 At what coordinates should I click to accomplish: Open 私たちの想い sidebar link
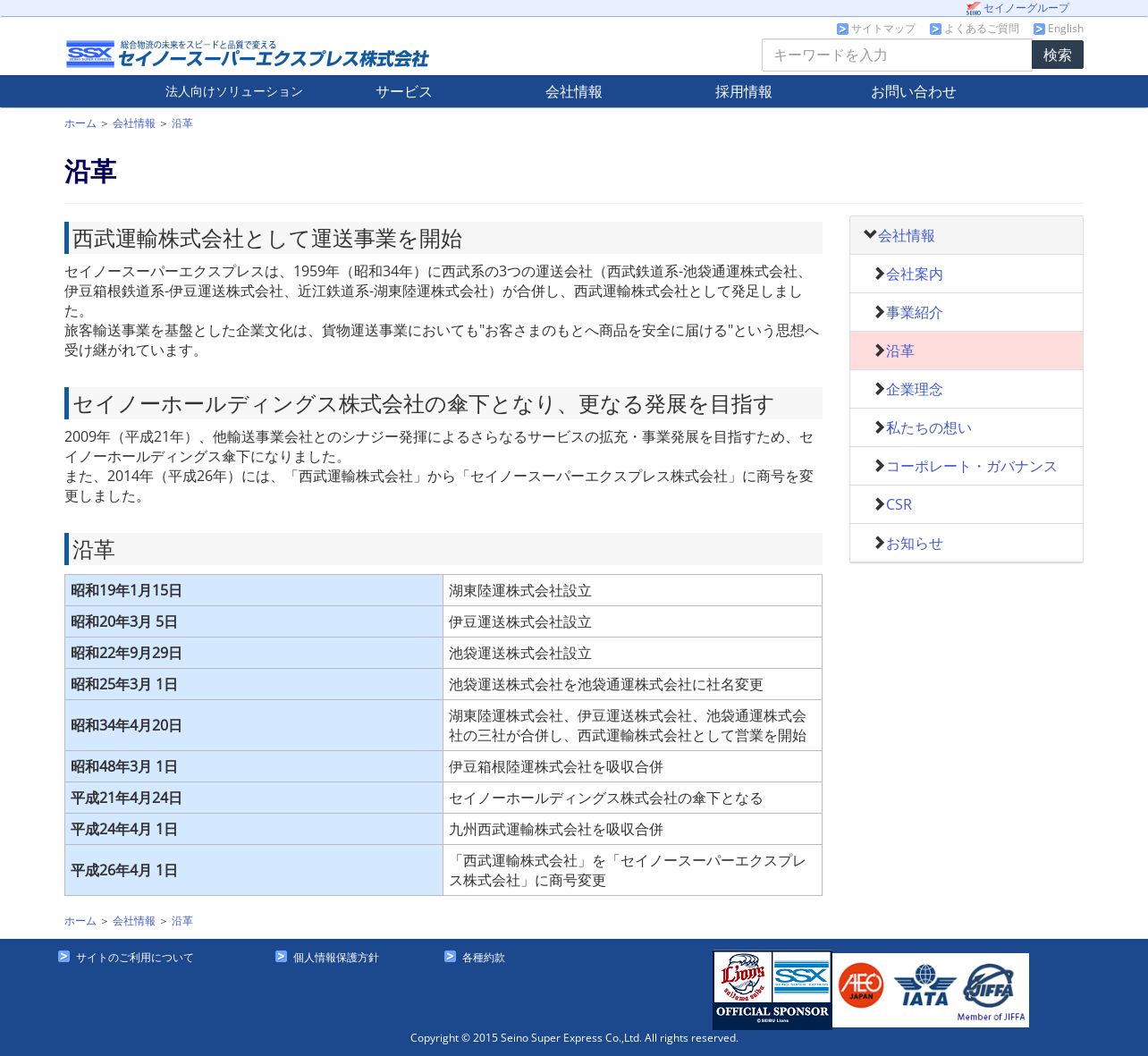click(x=929, y=427)
